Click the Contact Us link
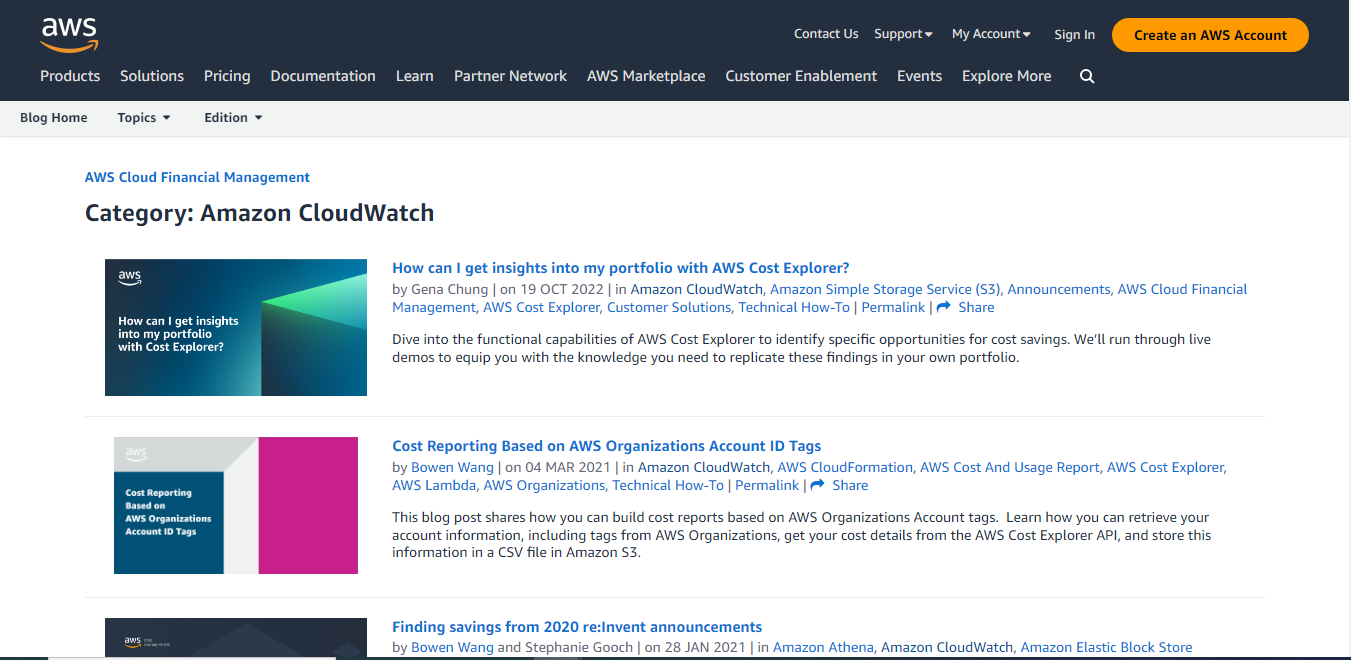The image size is (1351, 660). point(826,34)
